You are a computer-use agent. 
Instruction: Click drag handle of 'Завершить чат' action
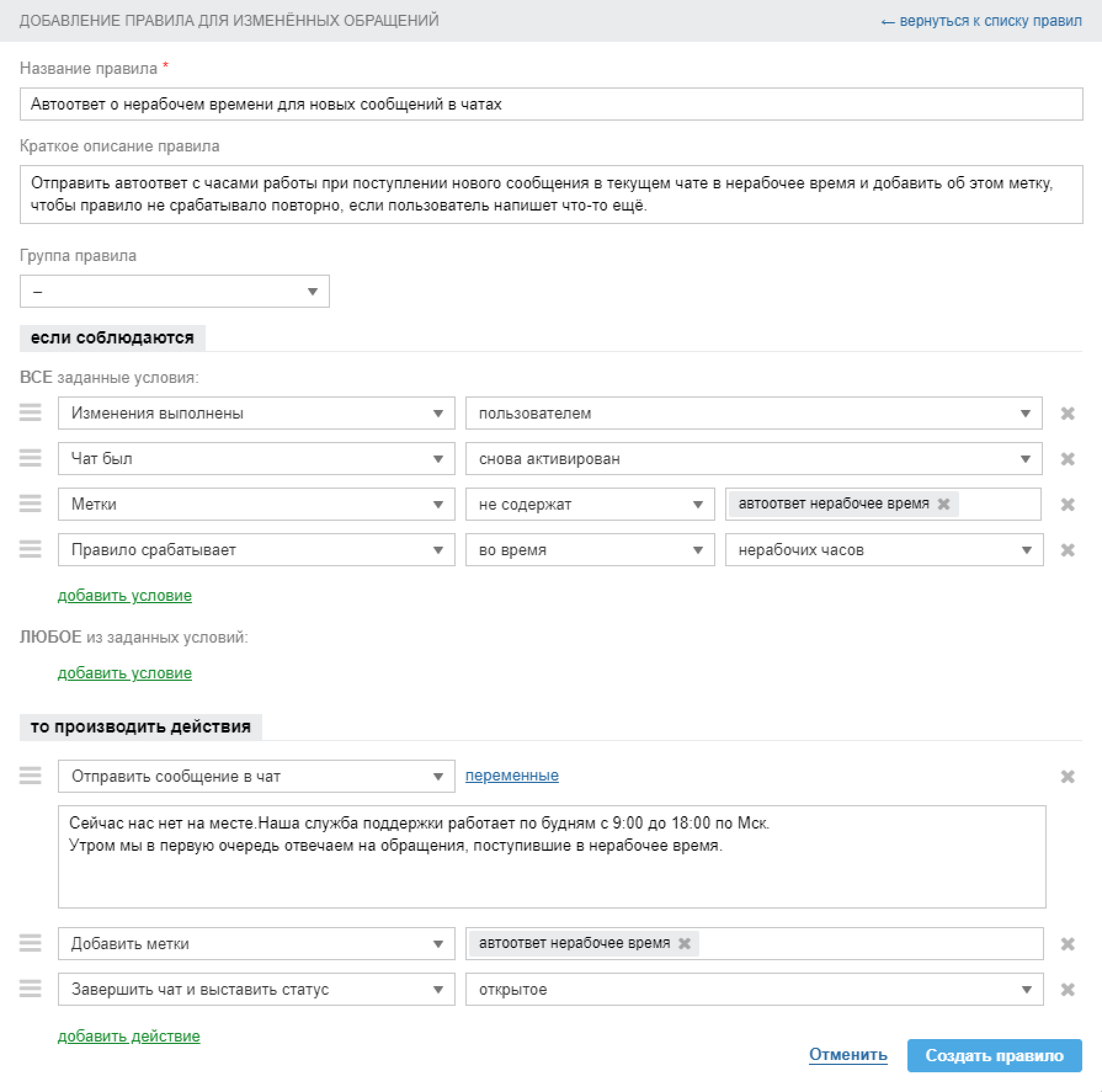(x=30, y=989)
